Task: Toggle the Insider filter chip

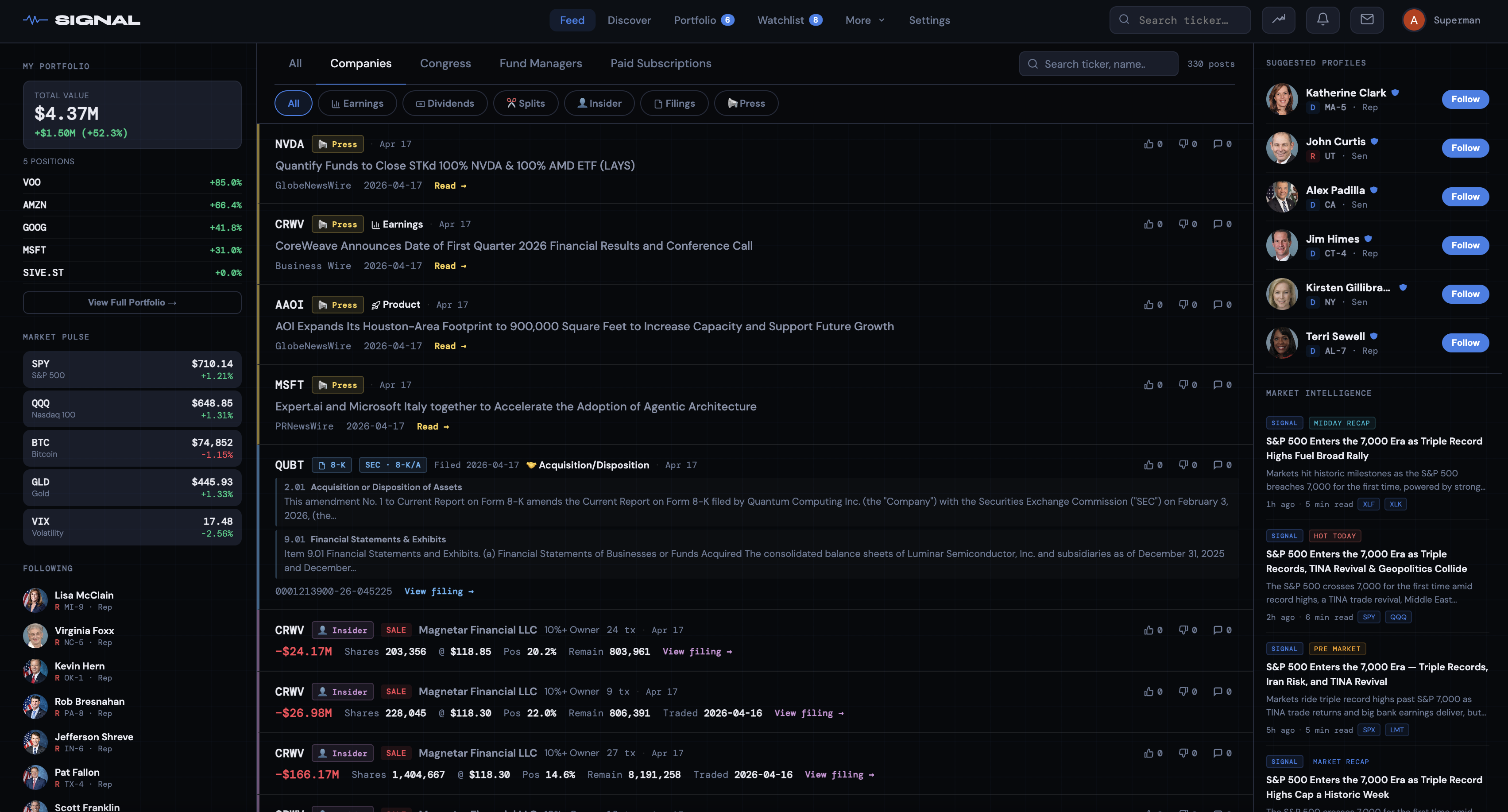Action: click(599, 103)
